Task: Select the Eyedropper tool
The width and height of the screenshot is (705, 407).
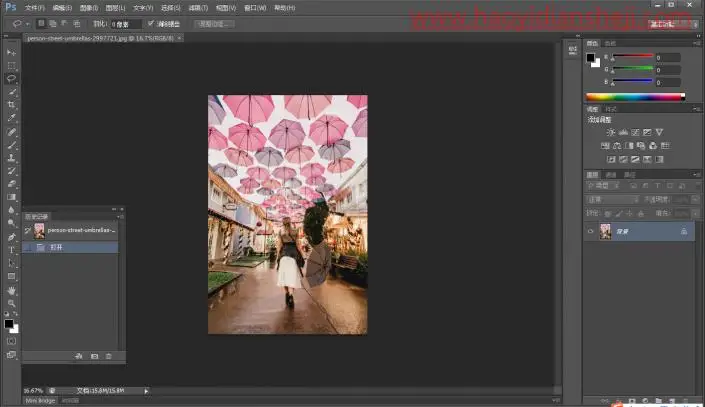Action: (11, 118)
